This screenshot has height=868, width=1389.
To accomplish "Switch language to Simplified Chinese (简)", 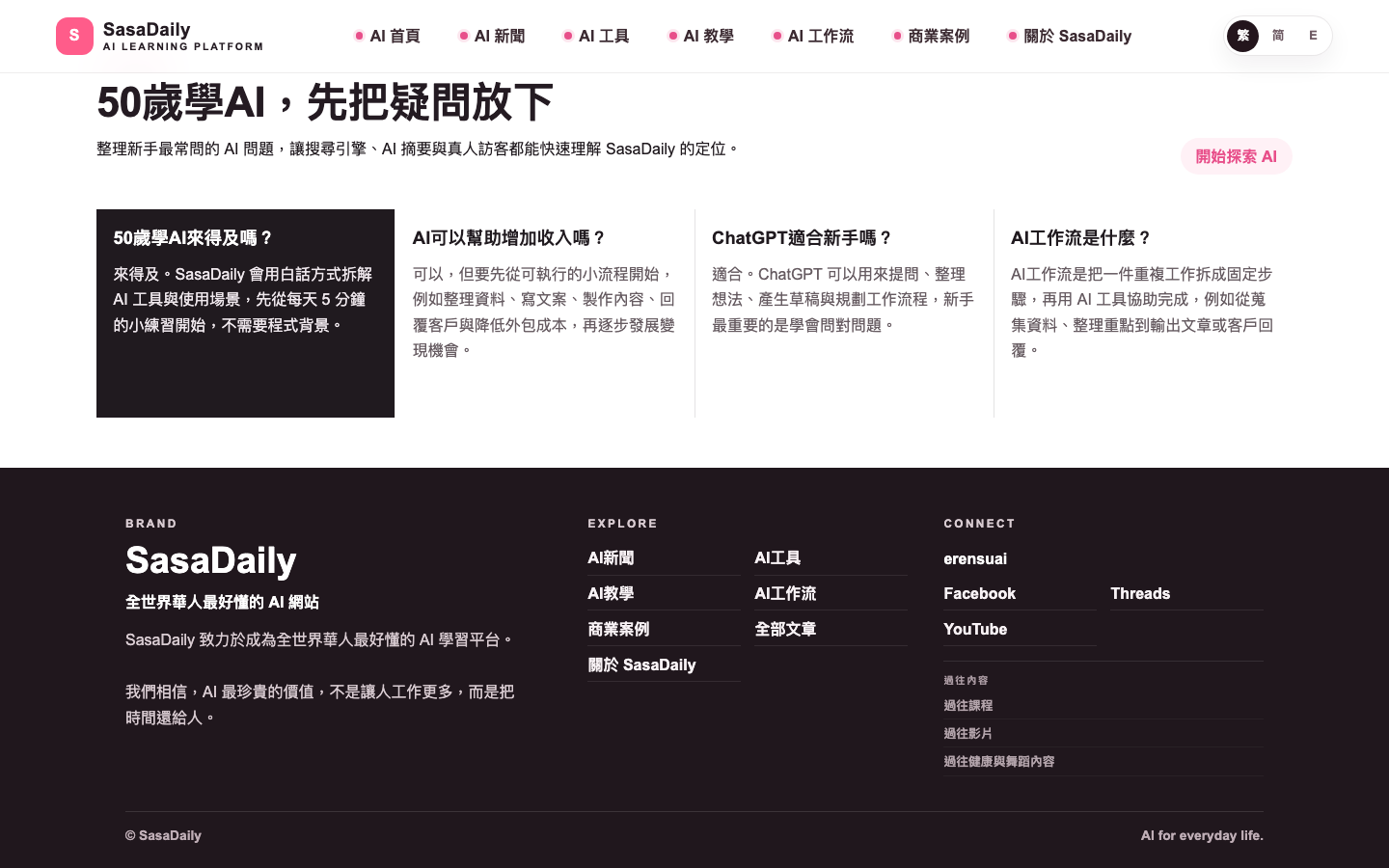I will tap(1278, 36).
